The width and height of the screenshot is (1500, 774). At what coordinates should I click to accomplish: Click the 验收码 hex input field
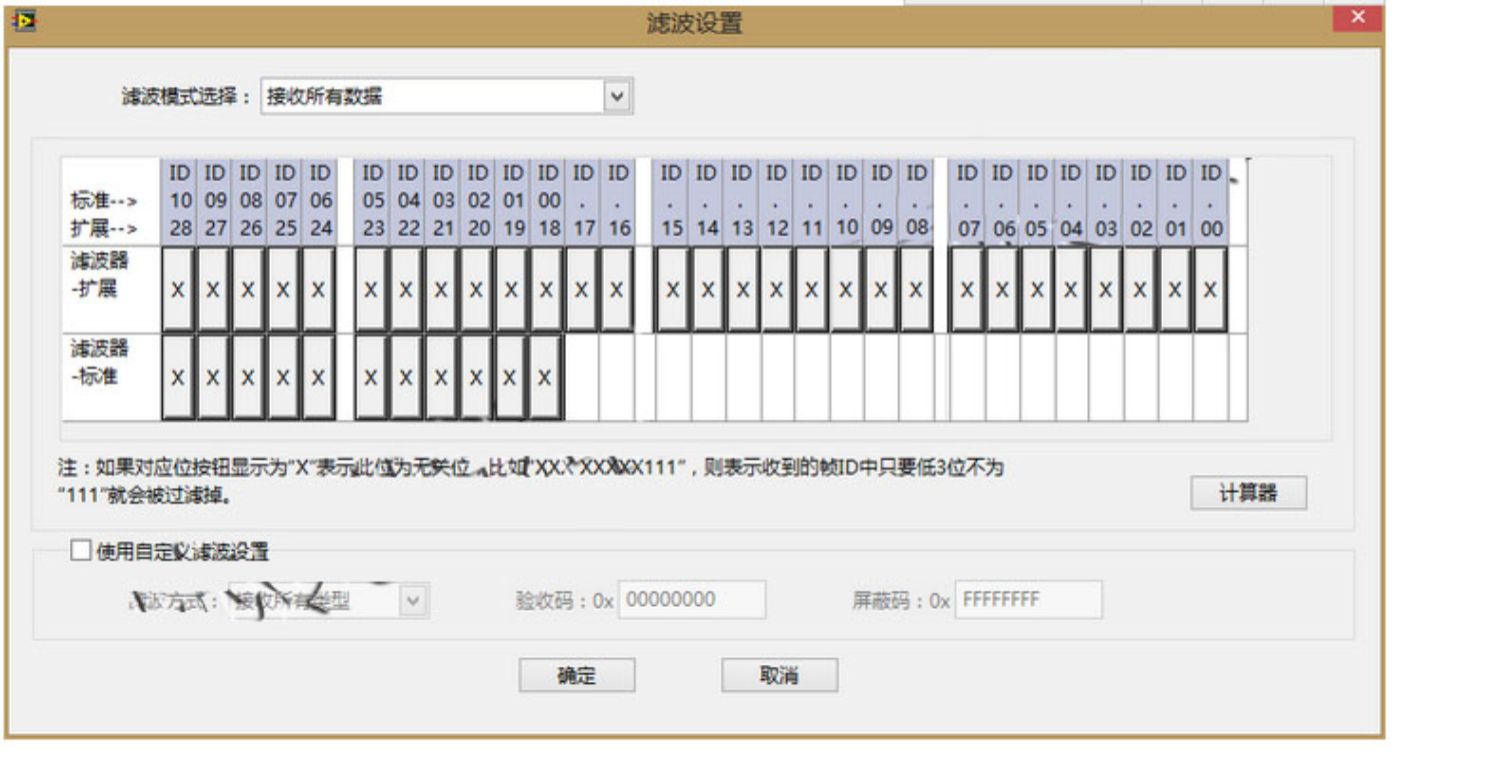click(x=692, y=600)
